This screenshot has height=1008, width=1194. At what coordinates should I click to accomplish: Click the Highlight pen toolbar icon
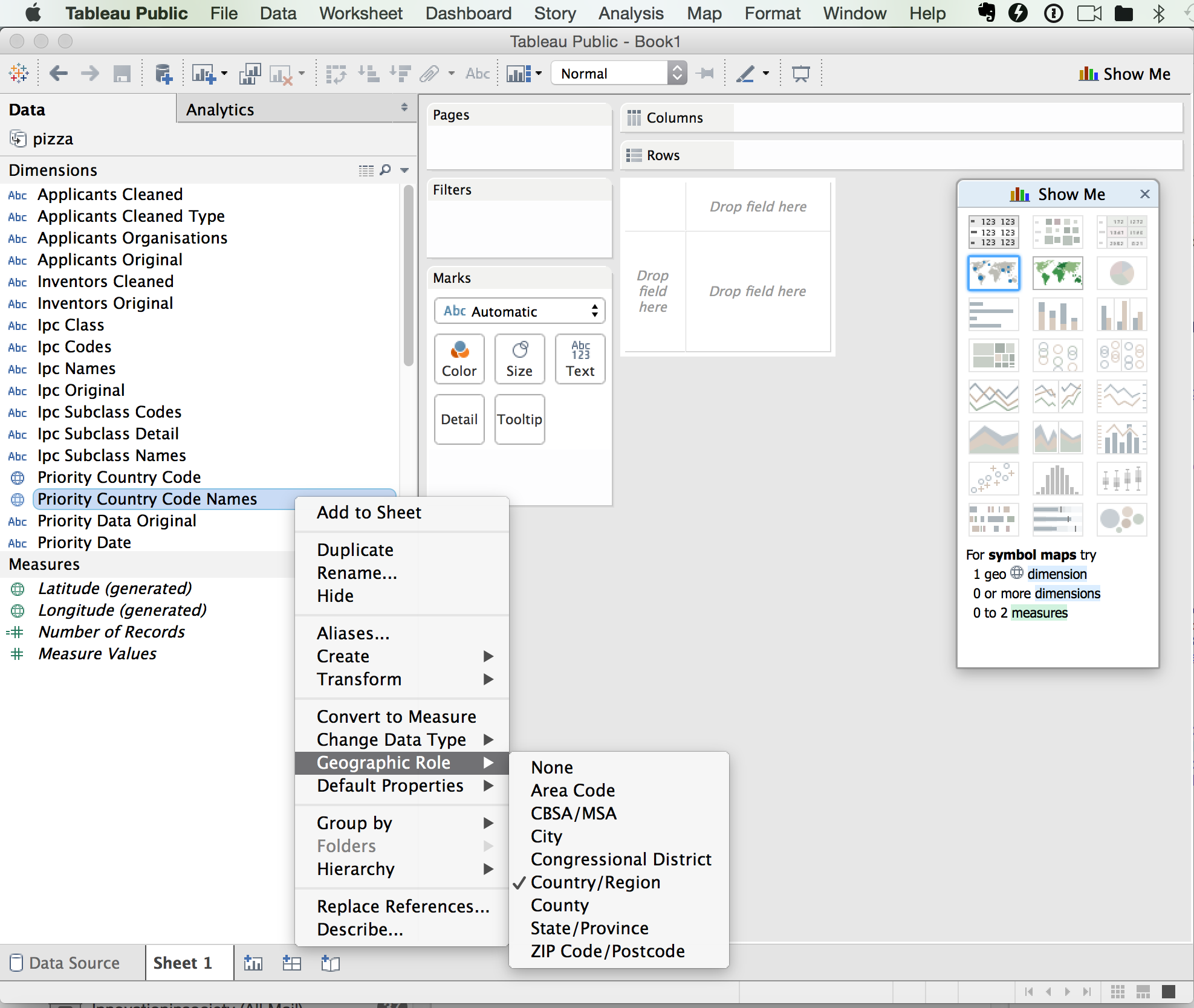tap(745, 74)
